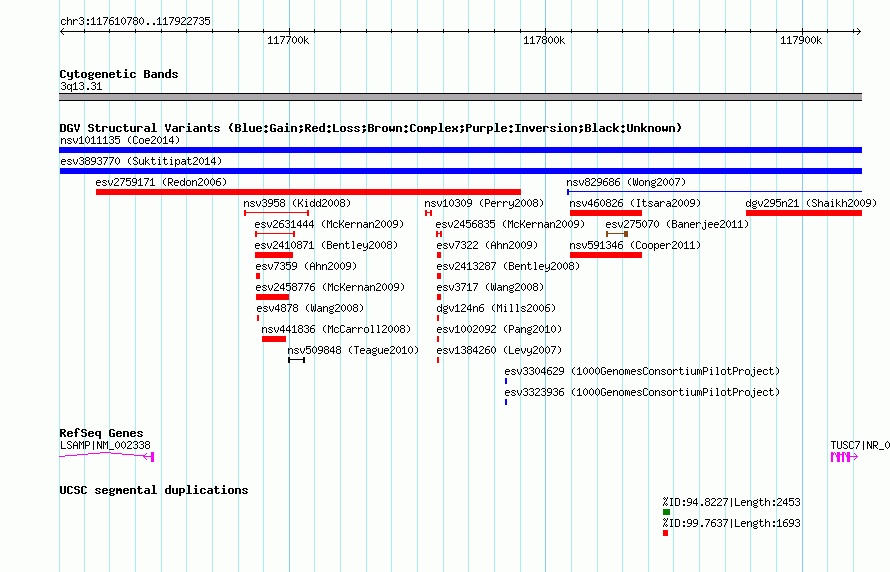Click the nsv591346 (Cooper2011) red bar
Image resolution: width=890 pixels, height=572 pixels.
point(606,255)
